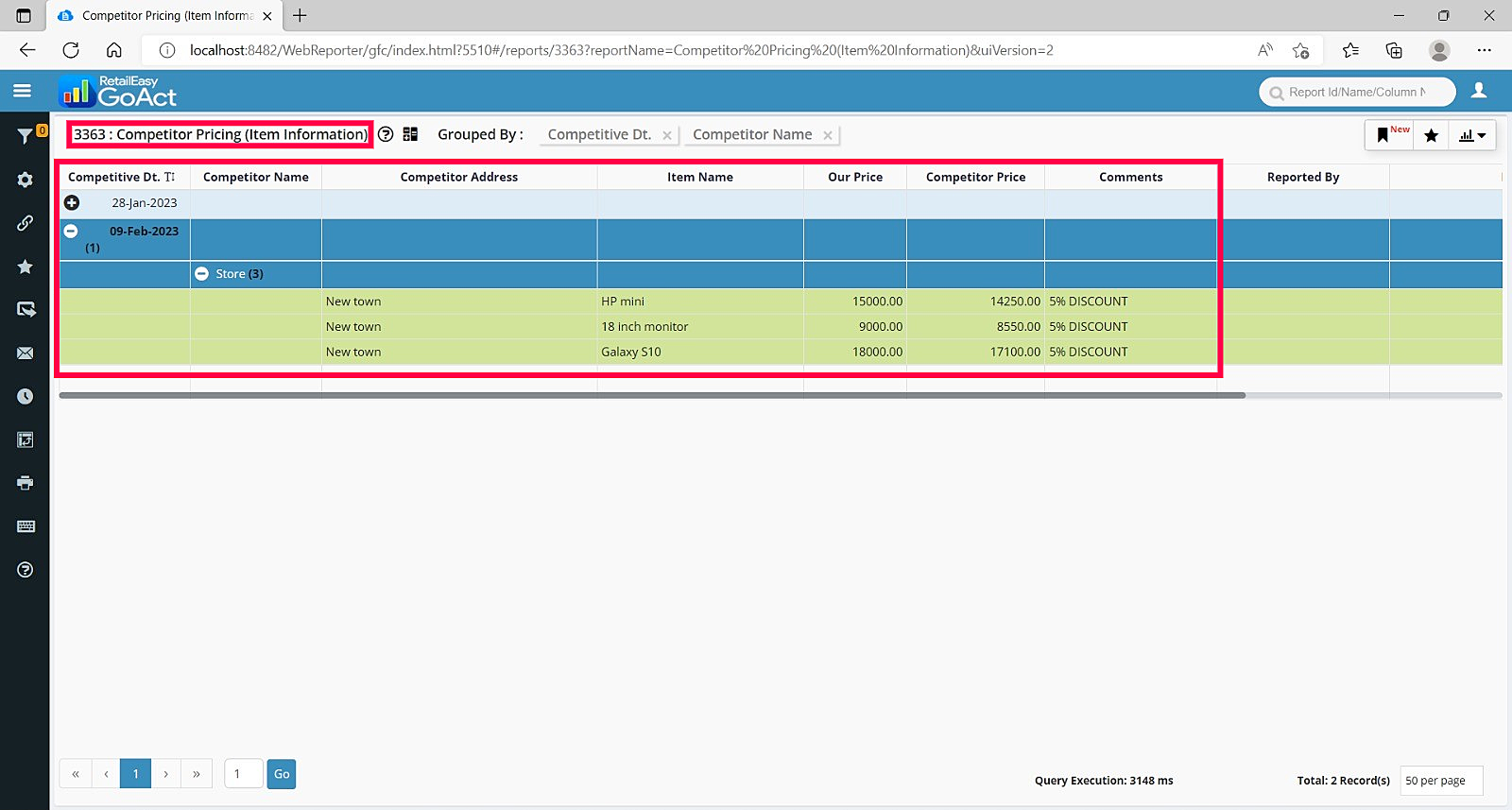Select page 1 in pagination

click(x=136, y=774)
